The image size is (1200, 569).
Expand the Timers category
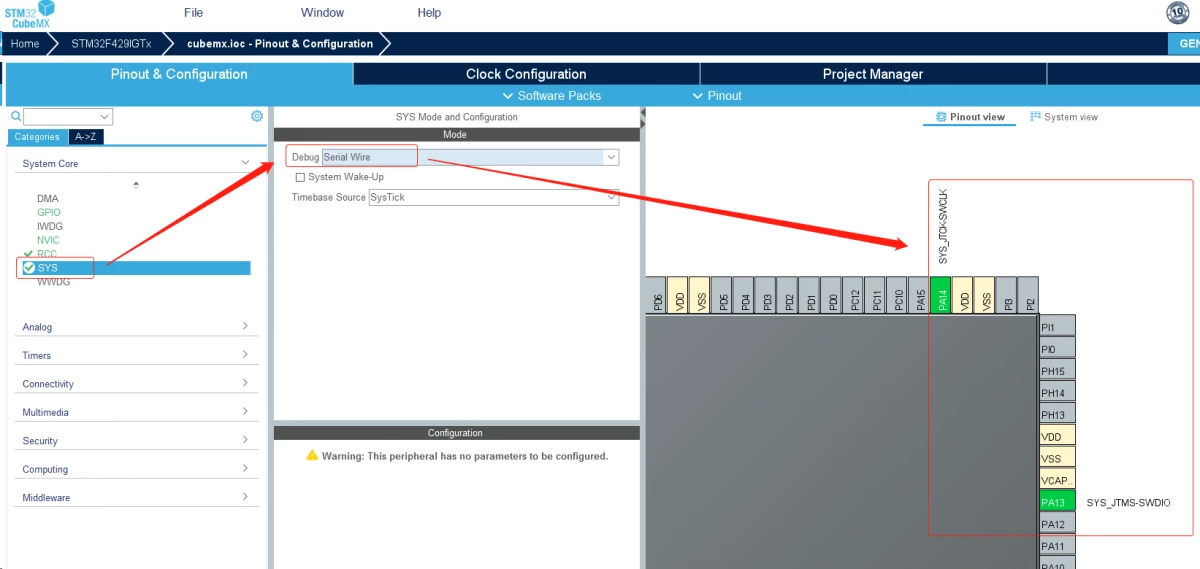click(x=245, y=355)
